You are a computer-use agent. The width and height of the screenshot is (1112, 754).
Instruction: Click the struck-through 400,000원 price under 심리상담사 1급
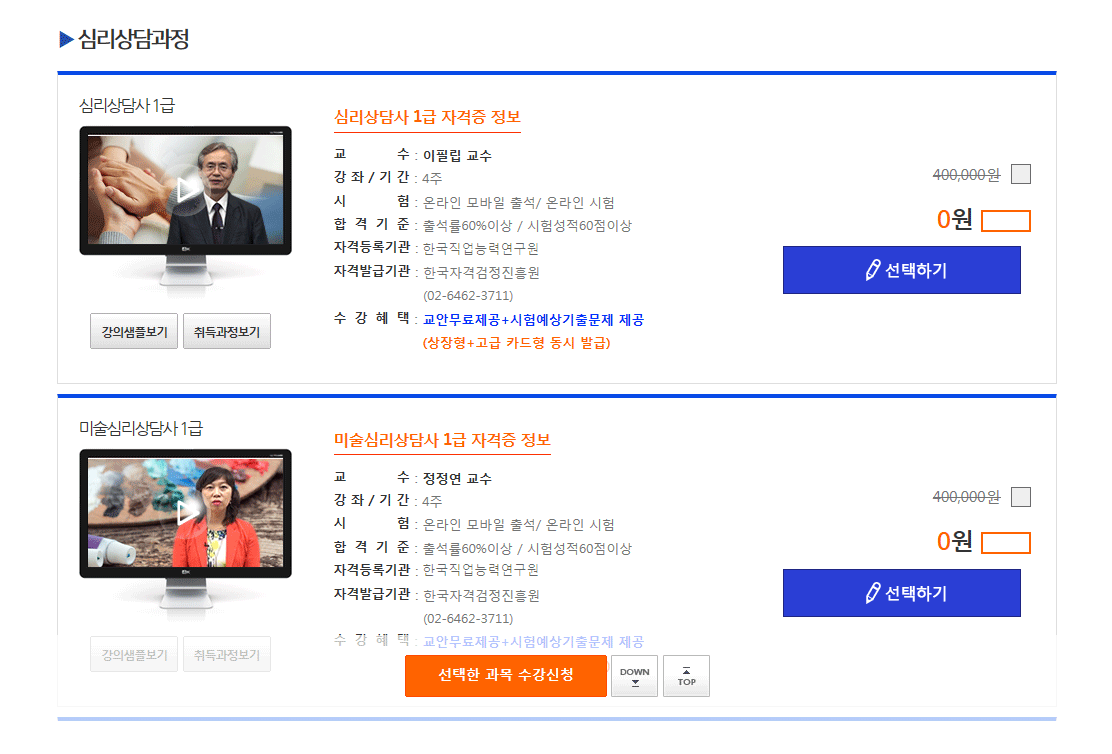point(967,174)
